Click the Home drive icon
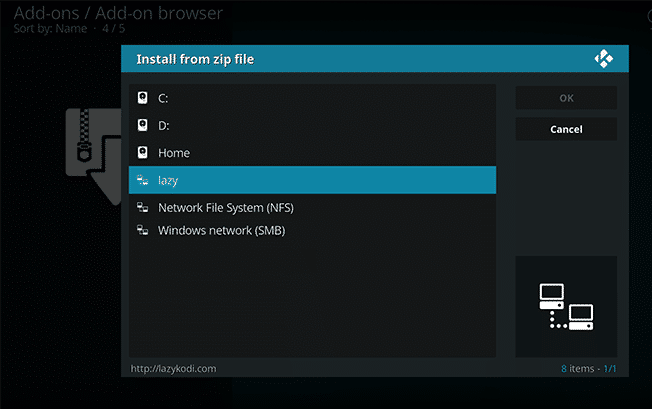The image size is (652, 409). [143, 153]
